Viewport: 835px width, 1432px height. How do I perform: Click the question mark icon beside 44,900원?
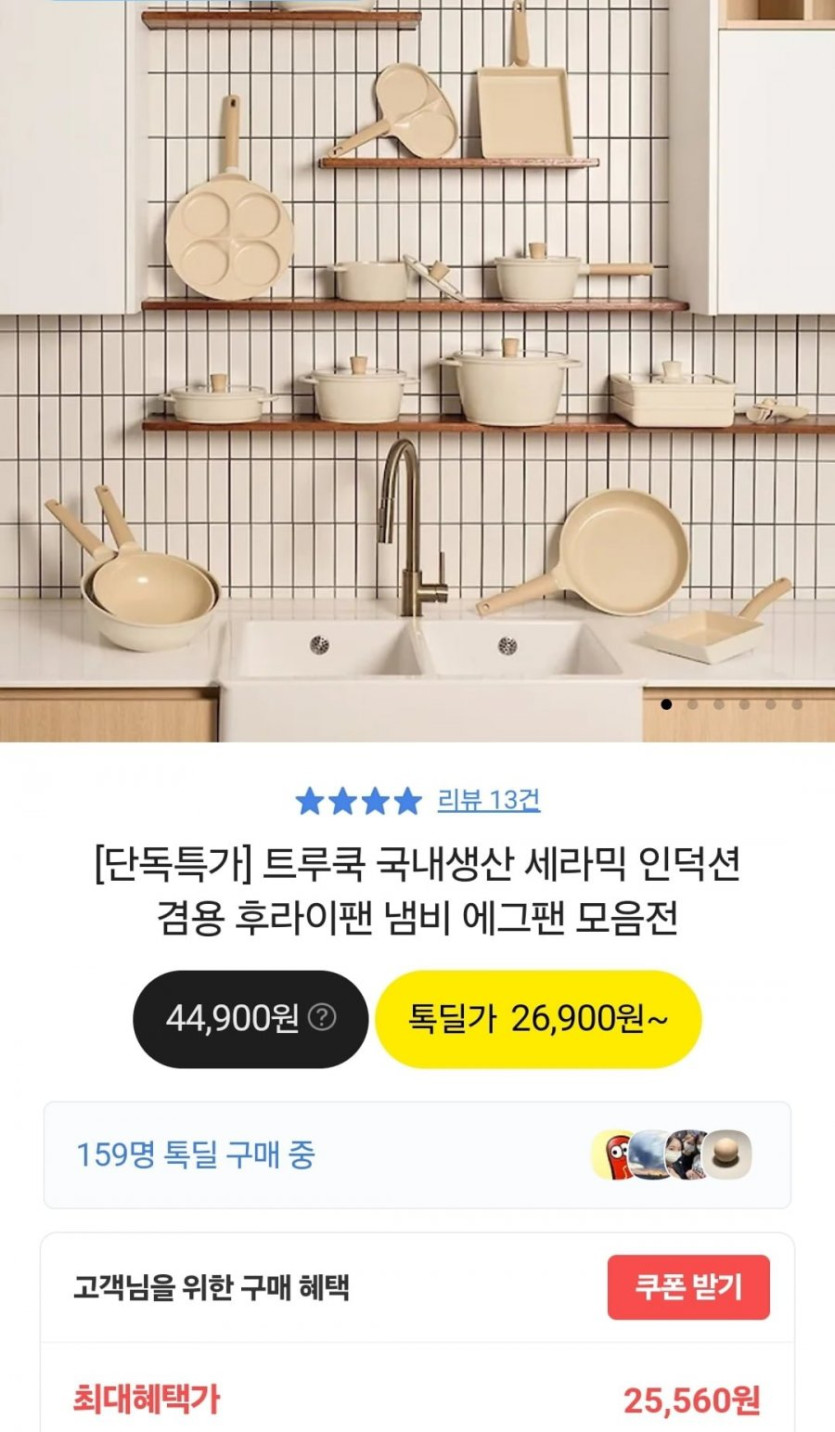click(x=322, y=1018)
